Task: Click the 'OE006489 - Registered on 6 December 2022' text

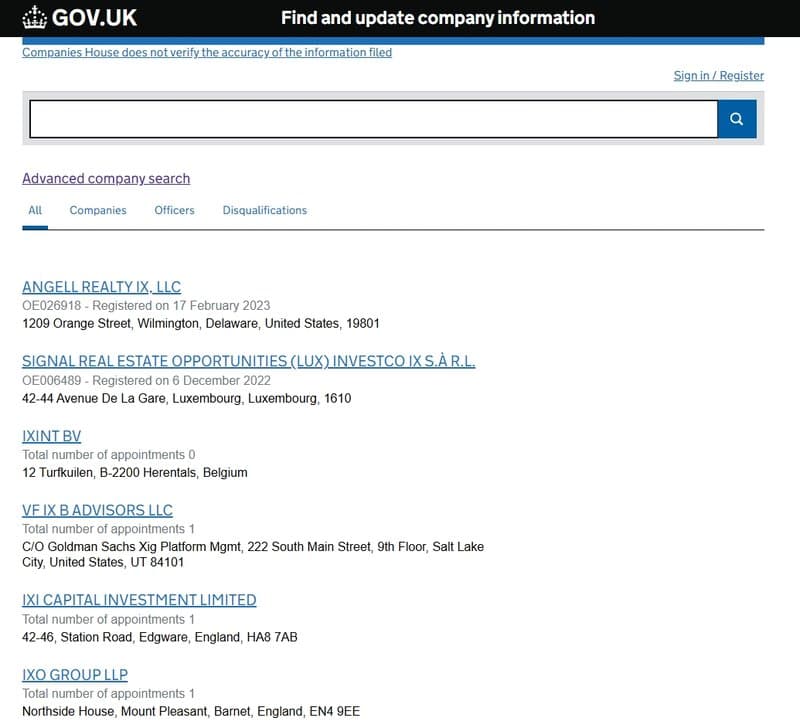Action: click(x=146, y=381)
